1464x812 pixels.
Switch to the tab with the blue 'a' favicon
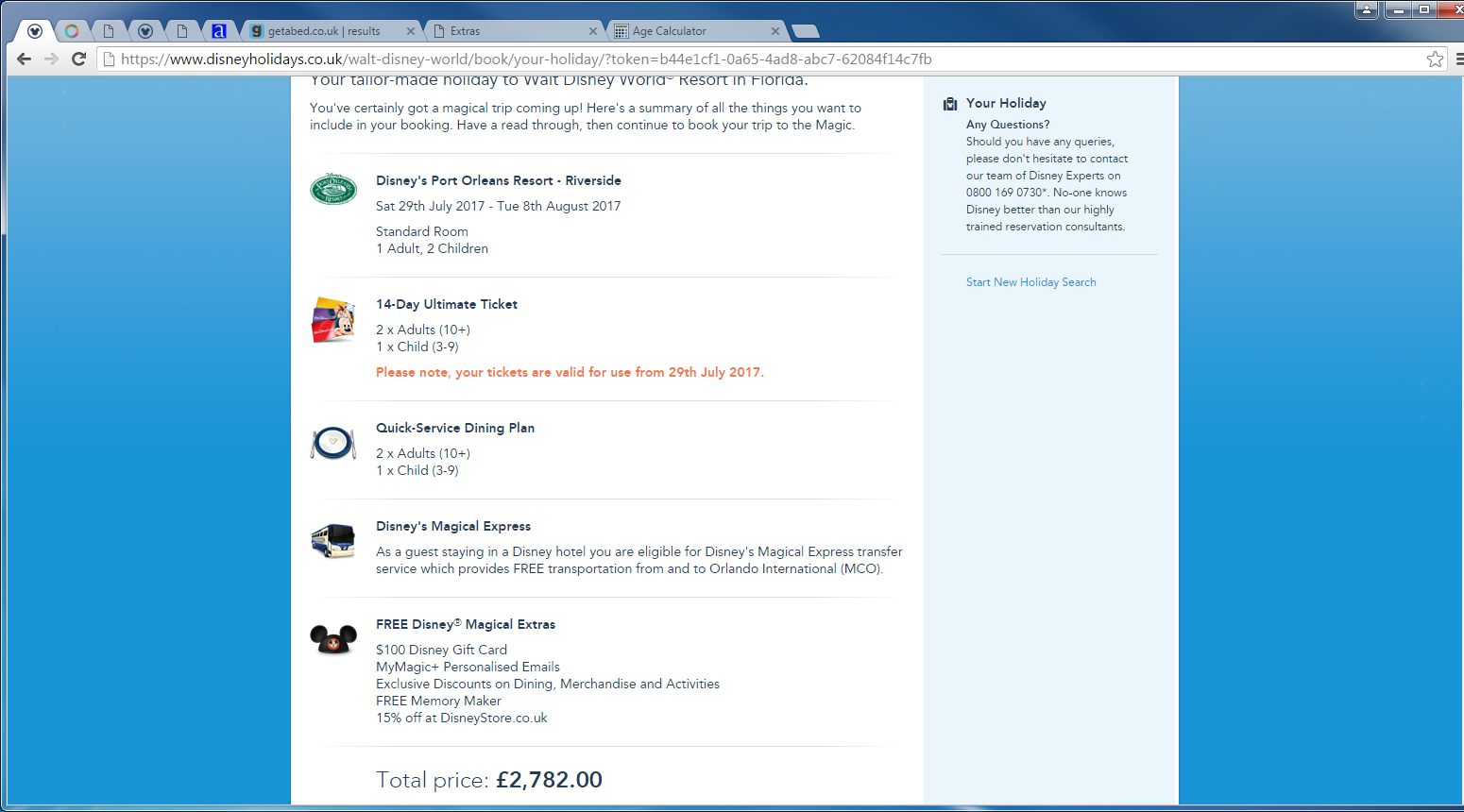pyautogui.click(x=218, y=31)
